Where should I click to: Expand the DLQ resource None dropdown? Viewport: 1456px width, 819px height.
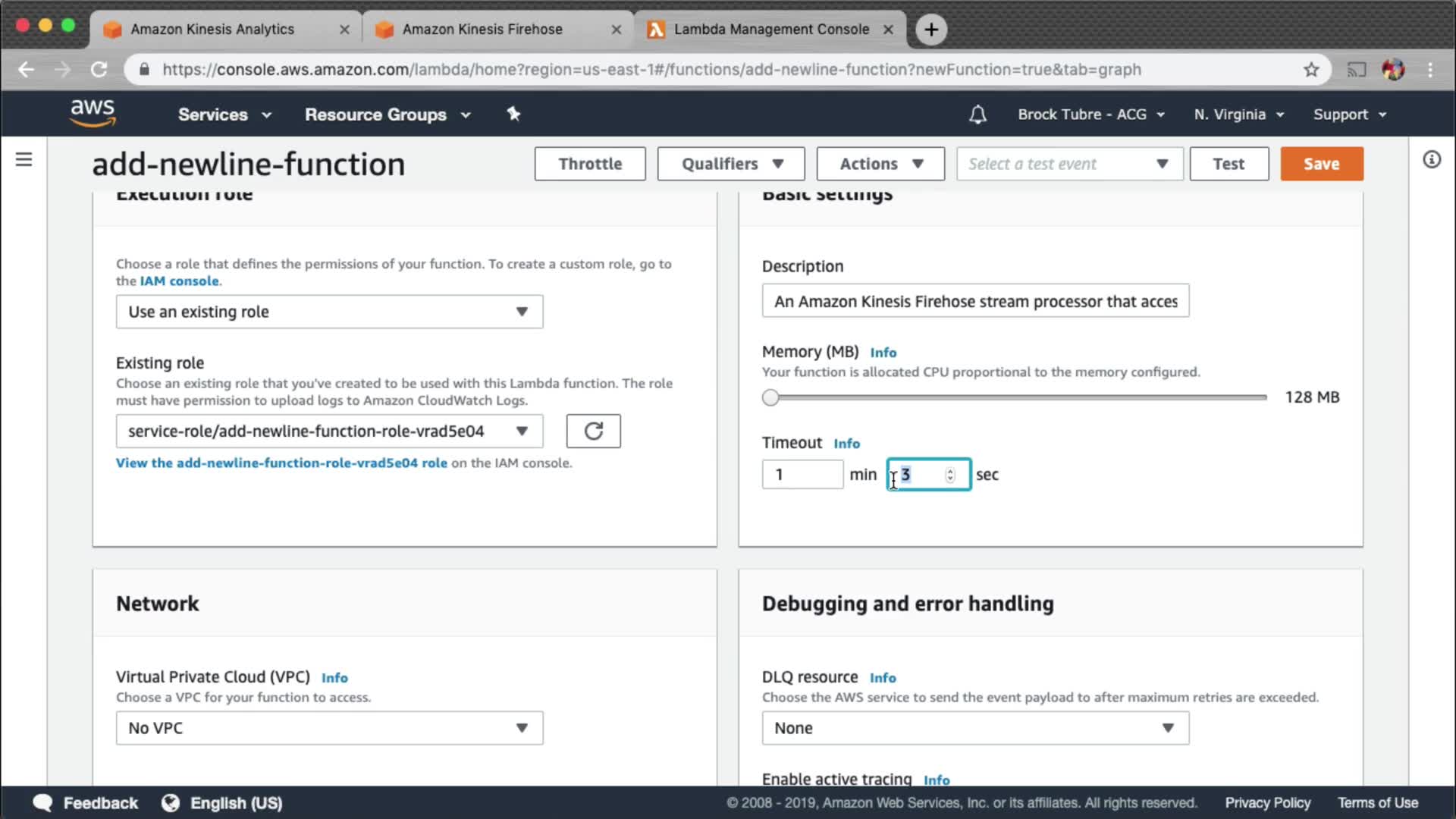(x=974, y=728)
